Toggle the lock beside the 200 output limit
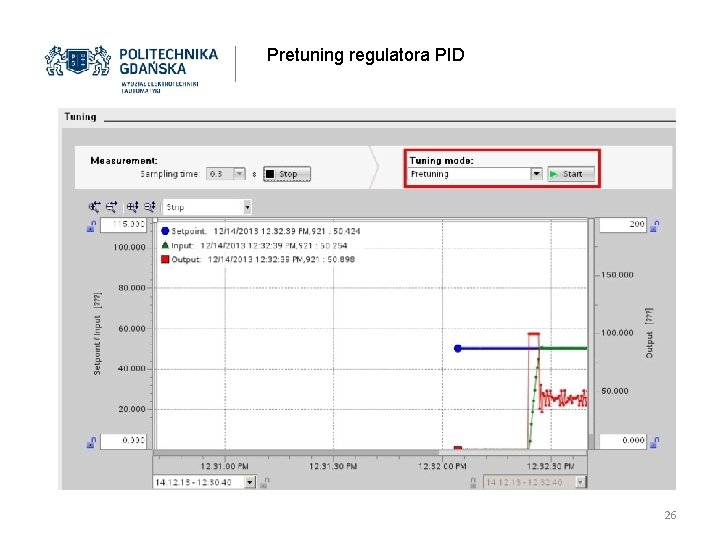Viewport: 720px width, 540px height. [655, 225]
